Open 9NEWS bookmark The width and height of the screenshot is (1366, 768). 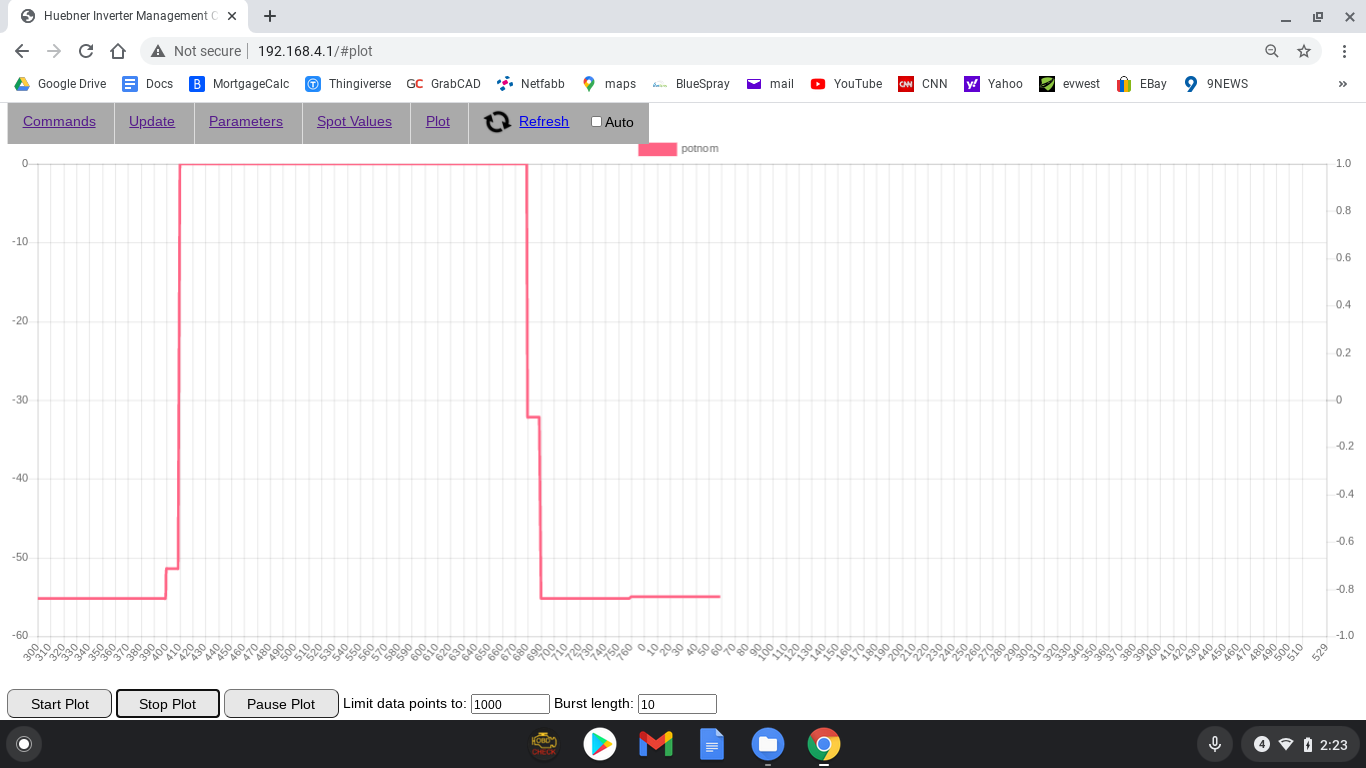1215,84
